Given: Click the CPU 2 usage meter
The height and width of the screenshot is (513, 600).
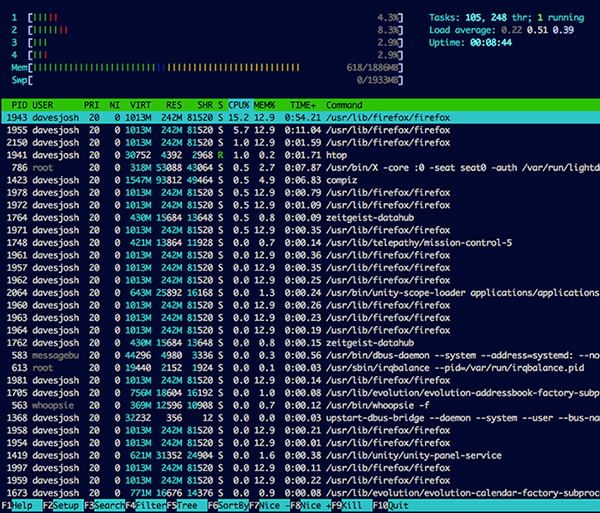Looking at the screenshot, I should [x=207, y=30].
